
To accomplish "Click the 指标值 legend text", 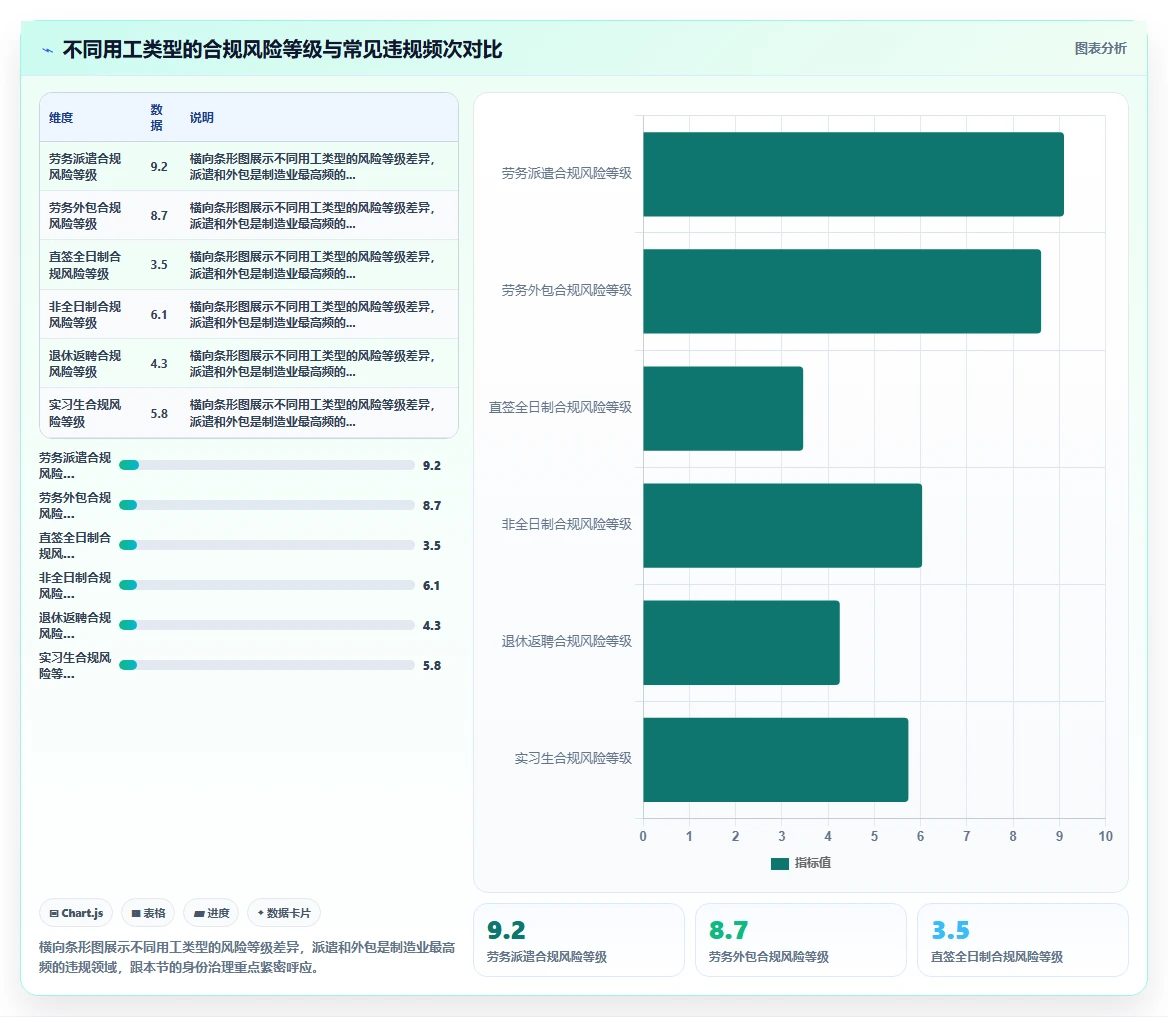I will (x=813, y=863).
